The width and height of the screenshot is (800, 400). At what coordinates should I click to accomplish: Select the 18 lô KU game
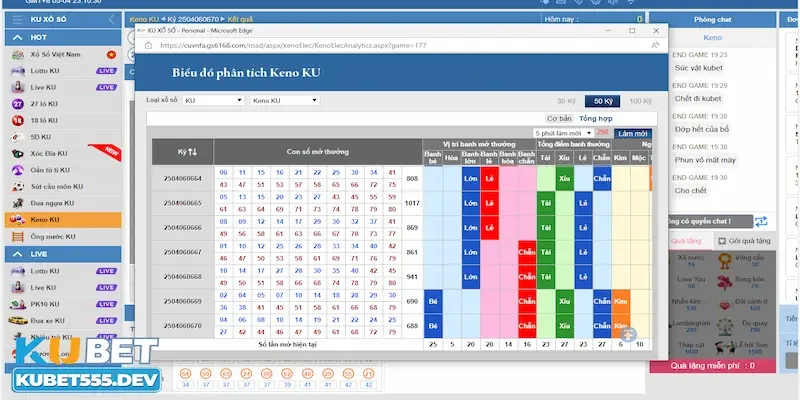(x=63, y=120)
